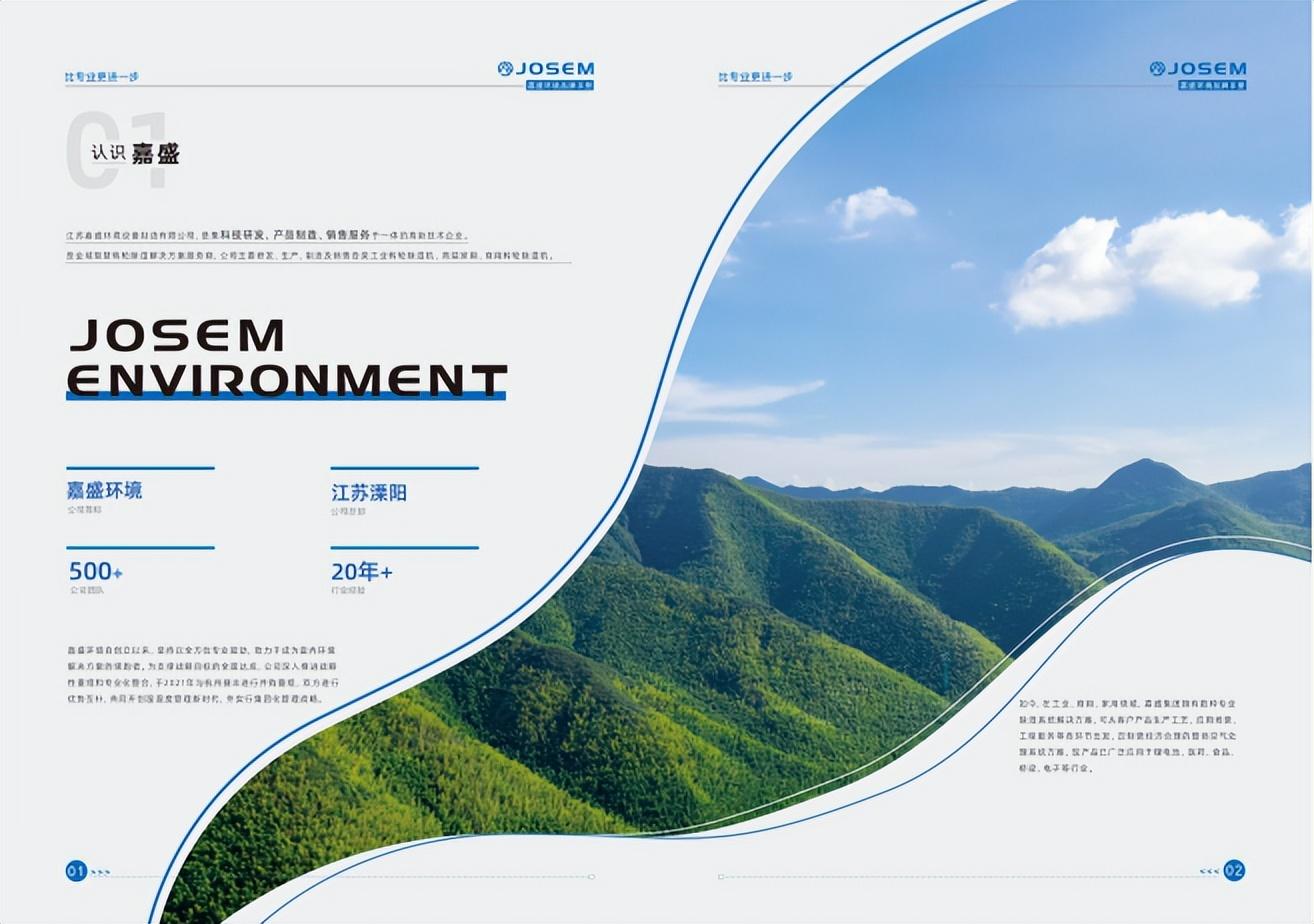Click the blue 02 page number badge
Image resolution: width=1314 pixels, height=924 pixels.
pyautogui.click(x=1234, y=871)
